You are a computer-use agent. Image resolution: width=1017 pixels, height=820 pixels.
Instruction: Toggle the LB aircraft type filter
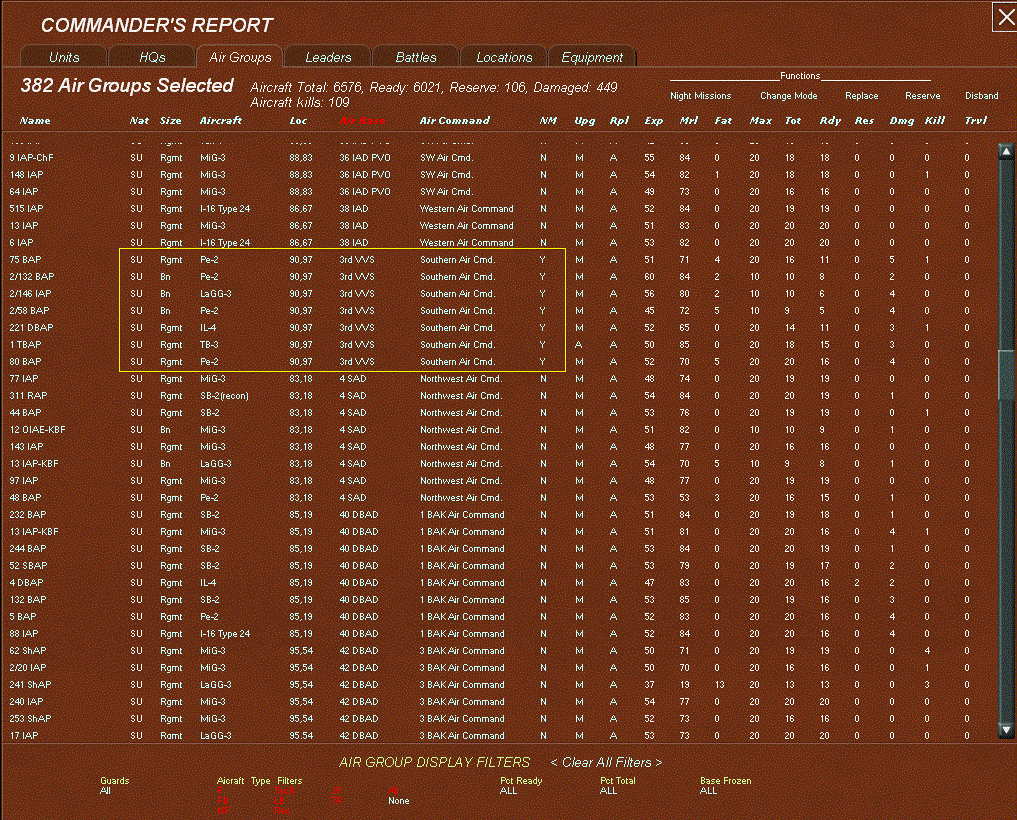(279, 801)
